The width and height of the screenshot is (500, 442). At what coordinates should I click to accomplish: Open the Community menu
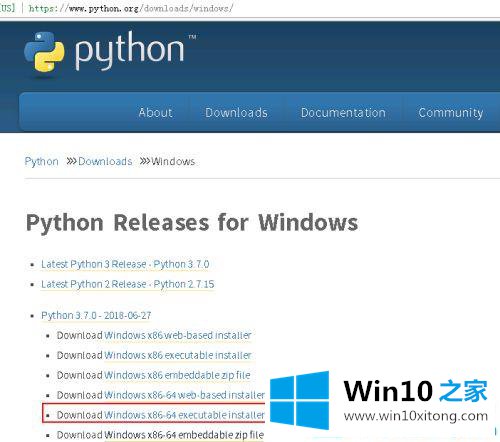451,113
